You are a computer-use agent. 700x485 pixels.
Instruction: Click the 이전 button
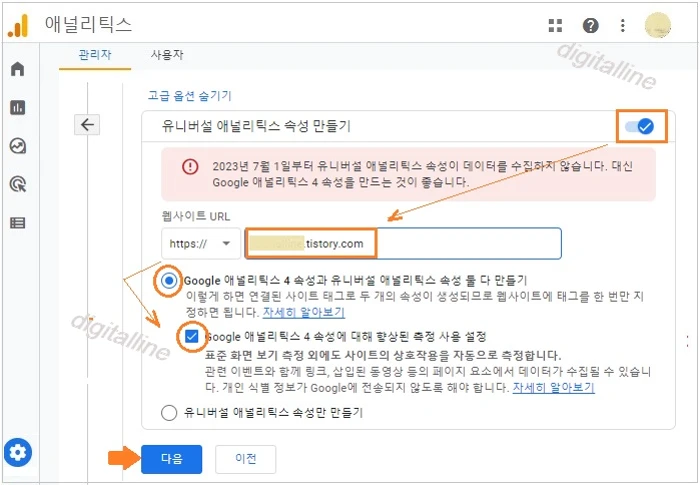(246, 459)
